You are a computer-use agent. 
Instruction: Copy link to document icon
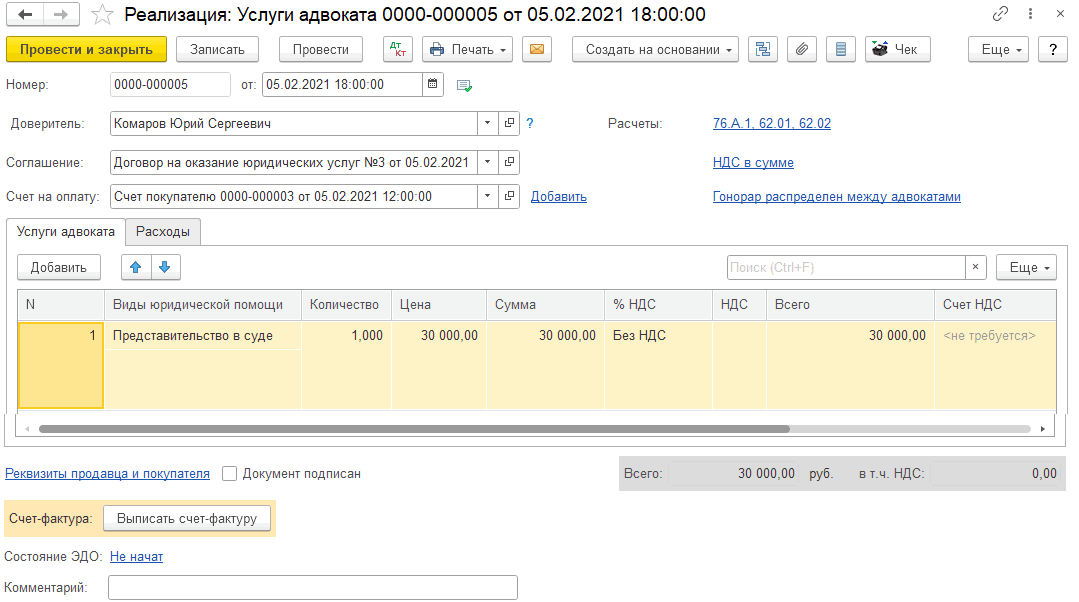pyautogui.click(x=1000, y=15)
